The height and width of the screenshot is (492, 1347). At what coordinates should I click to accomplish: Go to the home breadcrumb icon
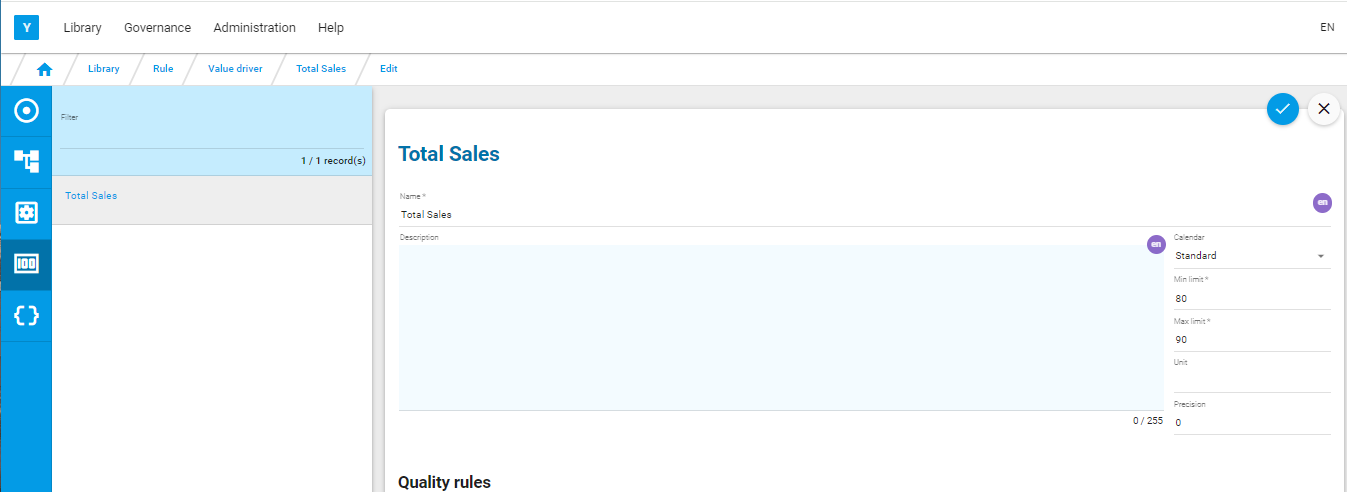click(x=44, y=69)
